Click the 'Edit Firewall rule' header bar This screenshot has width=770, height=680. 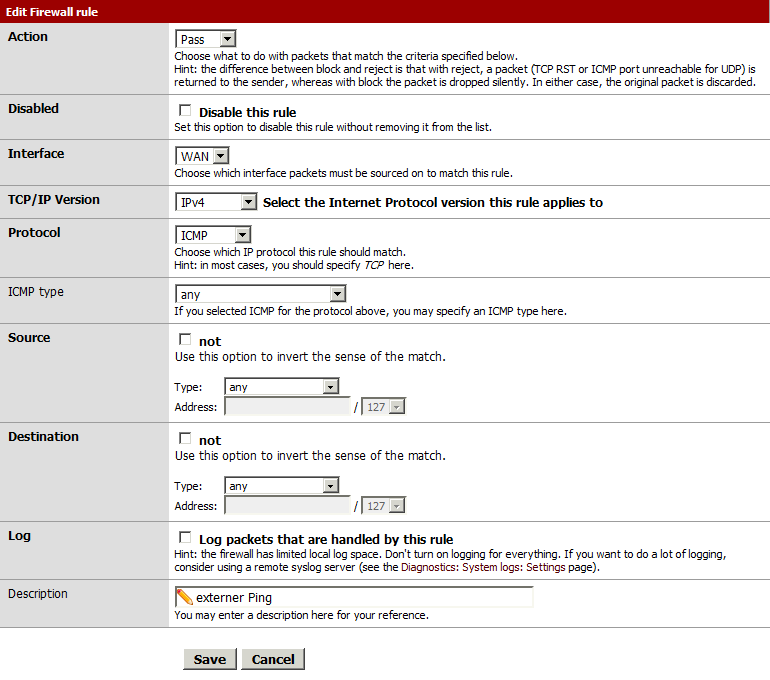pos(385,11)
